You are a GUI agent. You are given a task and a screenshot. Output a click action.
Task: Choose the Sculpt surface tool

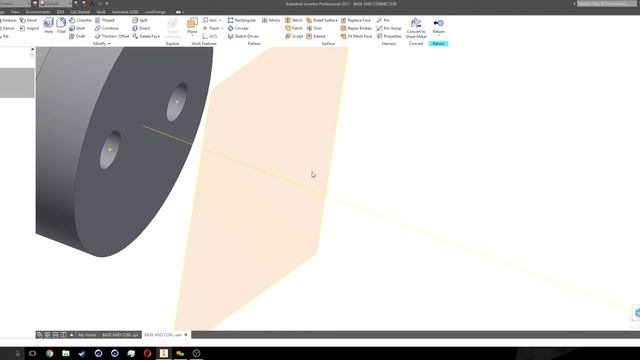(294, 36)
